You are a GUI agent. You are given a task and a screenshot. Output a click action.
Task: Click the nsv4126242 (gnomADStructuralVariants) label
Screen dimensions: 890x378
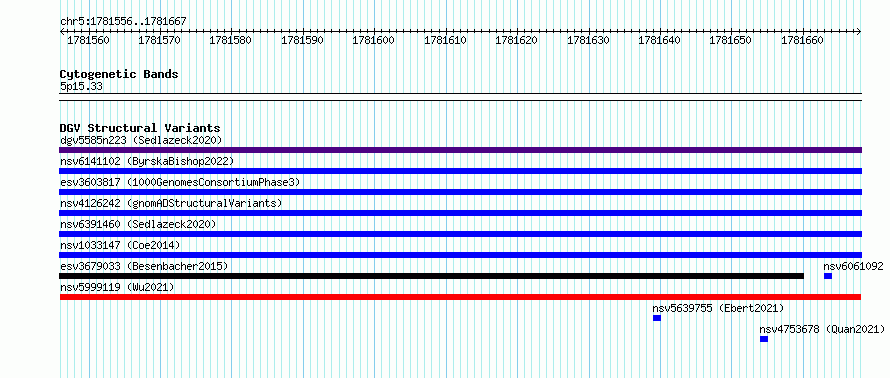click(171, 203)
